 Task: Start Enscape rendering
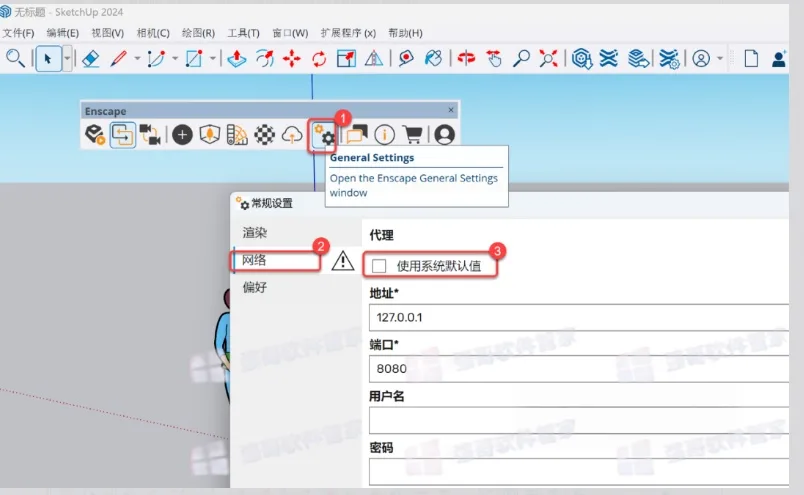[95, 135]
